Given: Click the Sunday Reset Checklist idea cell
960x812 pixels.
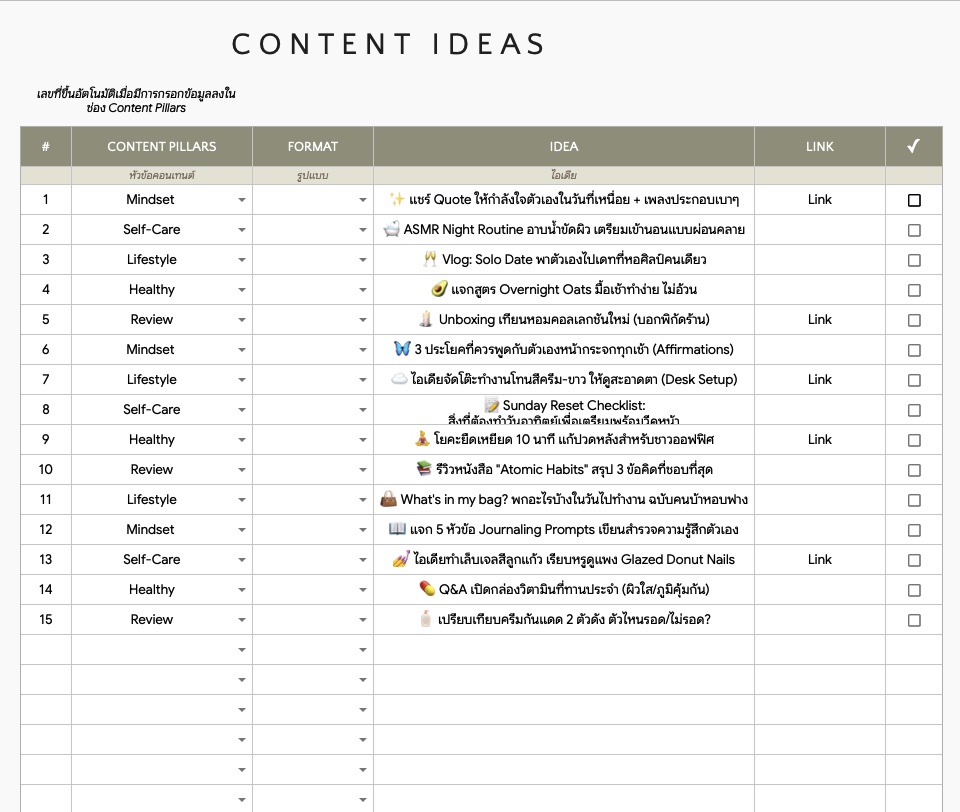Looking at the screenshot, I should click(564, 410).
